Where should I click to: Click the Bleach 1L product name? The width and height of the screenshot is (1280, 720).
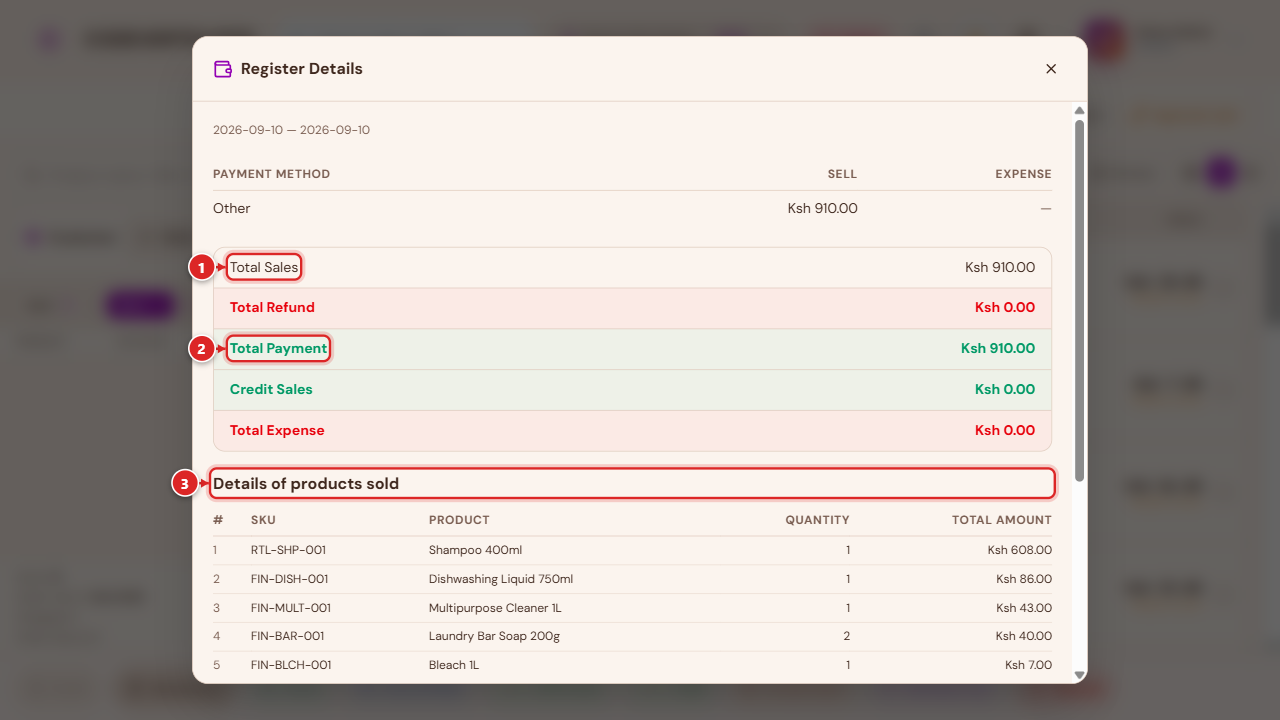click(454, 665)
